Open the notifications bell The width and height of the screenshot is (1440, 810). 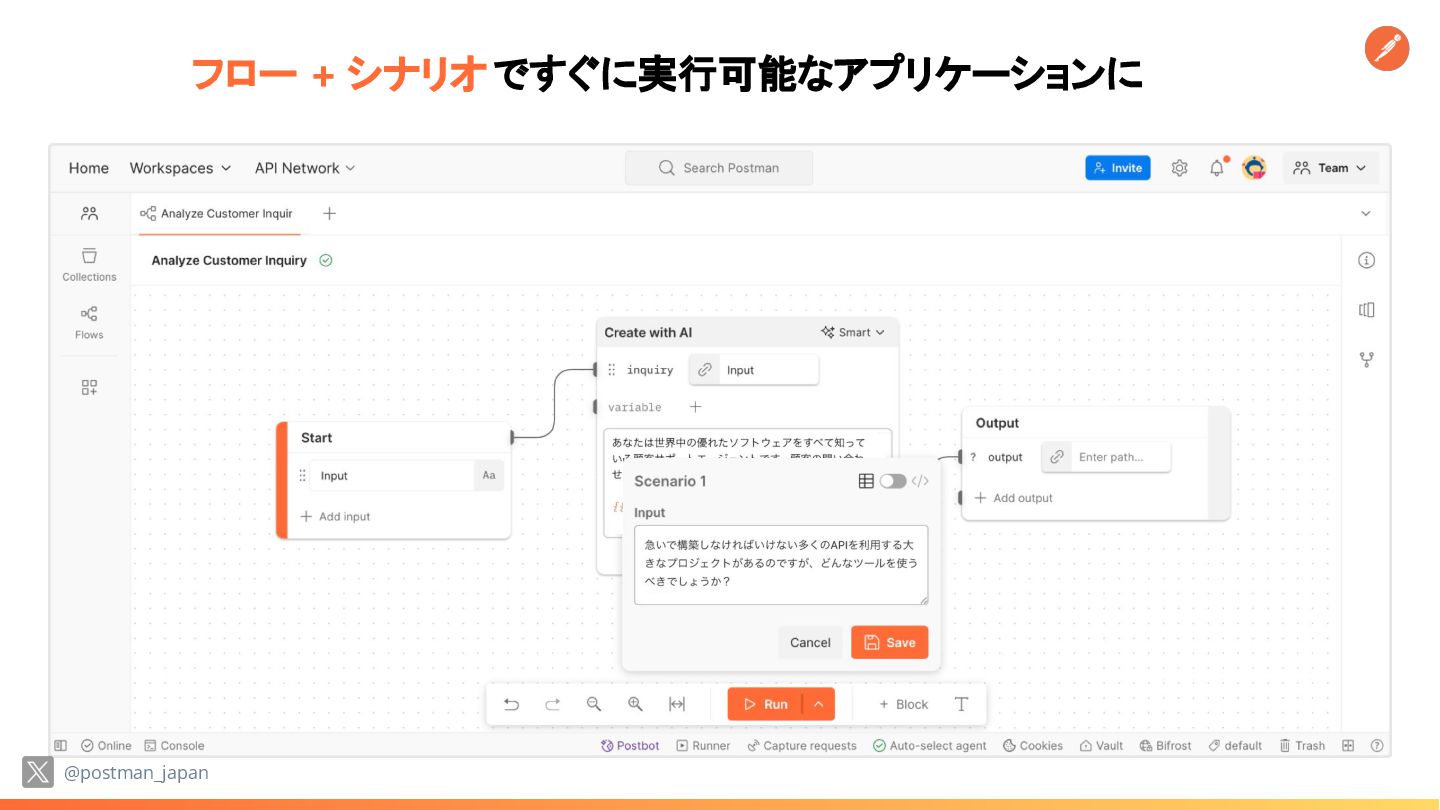point(1216,168)
